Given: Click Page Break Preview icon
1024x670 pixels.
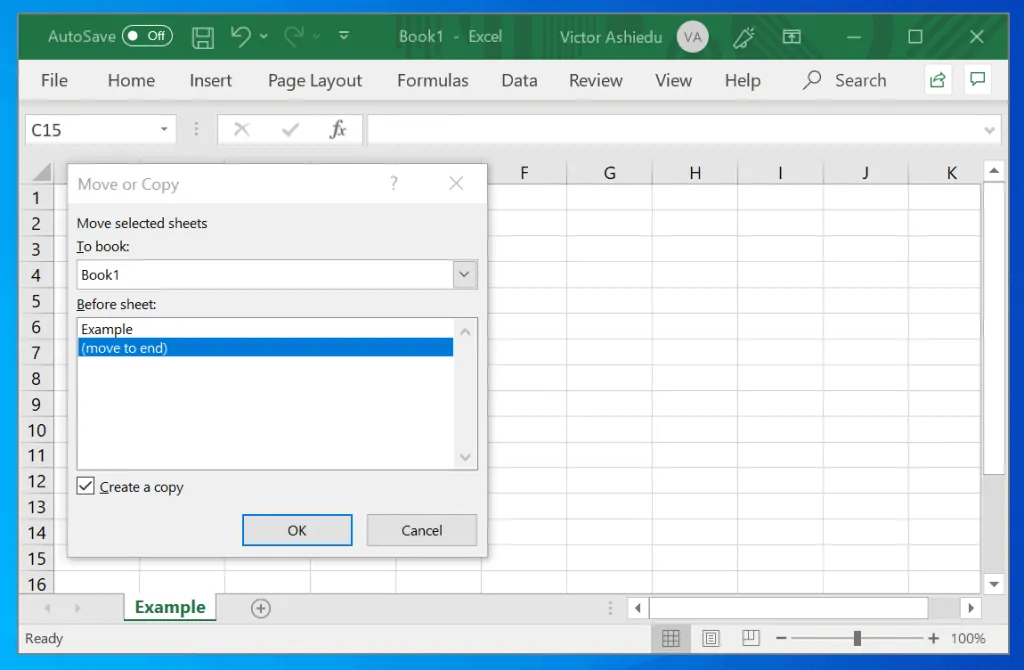Looking at the screenshot, I should [749, 638].
